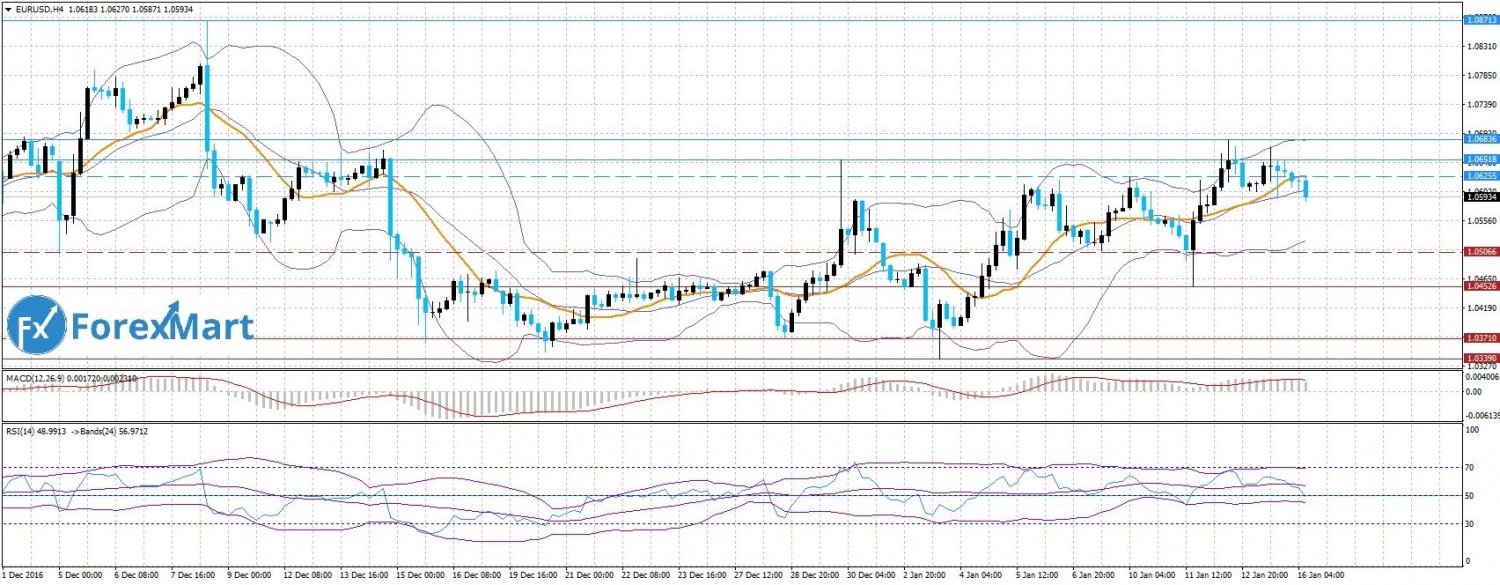This screenshot has height=585, width=1500.
Task: Click the EURUSD,H4 chart title text
Action: [39, 8]
